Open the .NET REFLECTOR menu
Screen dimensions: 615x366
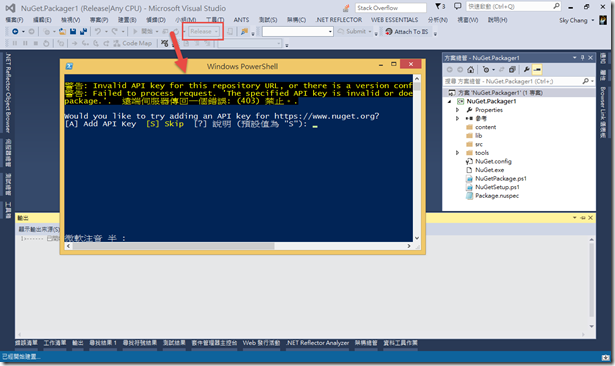coord(339,20)
